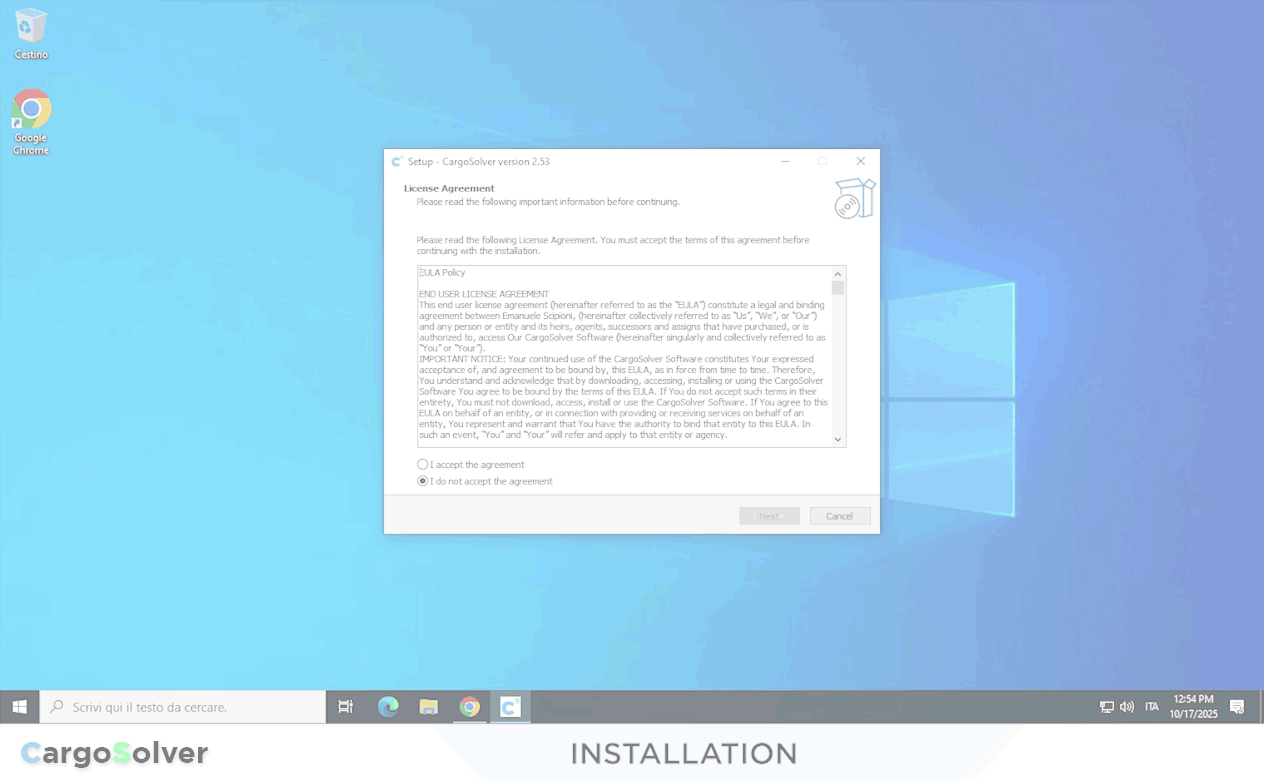Launch Microsoft Edge from the taskbar
This screenshot has width=1264, height=780.
pyautogui.click(x=388, y=707)
